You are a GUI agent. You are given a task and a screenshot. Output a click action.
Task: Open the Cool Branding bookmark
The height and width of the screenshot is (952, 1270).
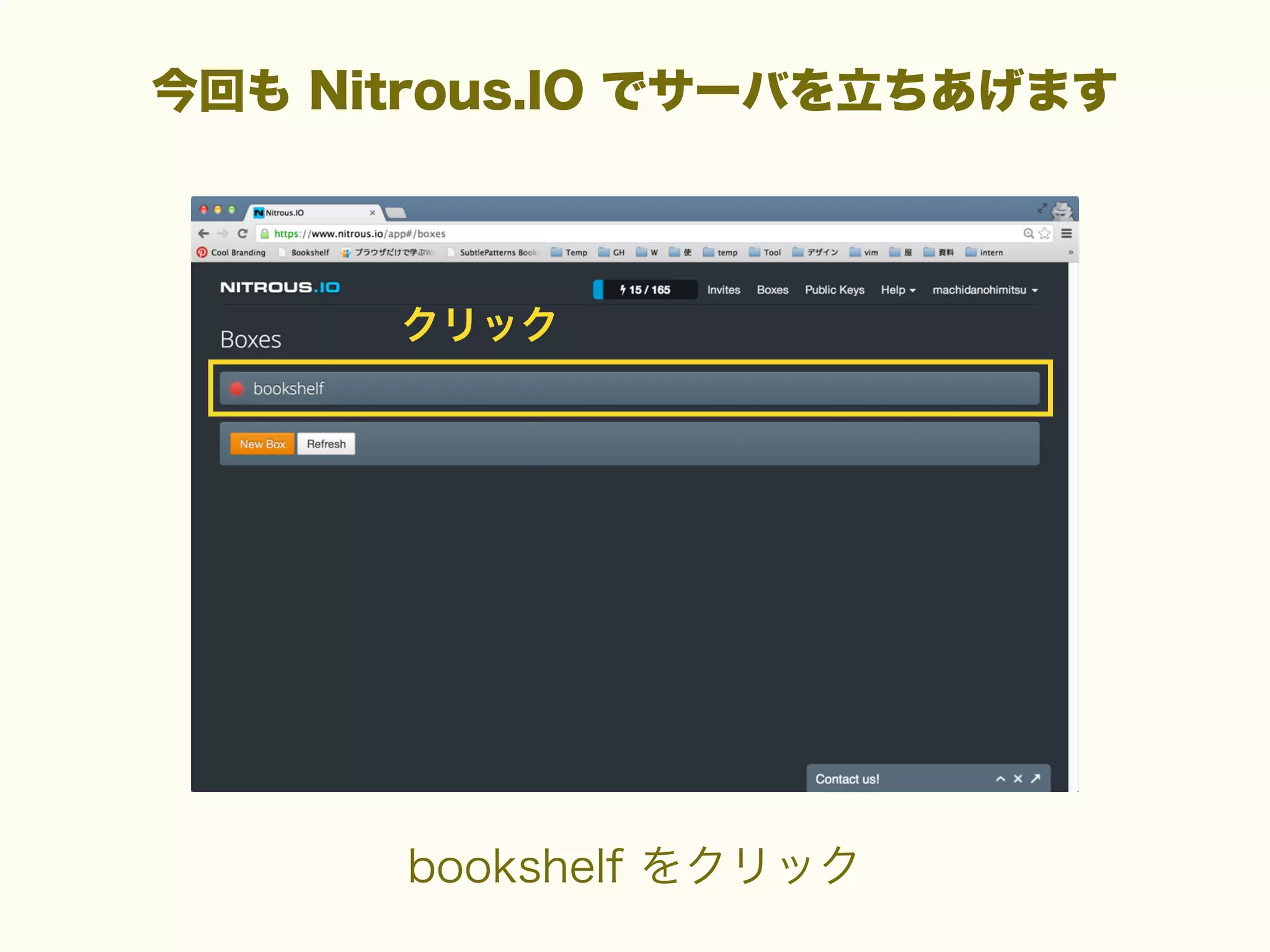click(x=231, y=252)
